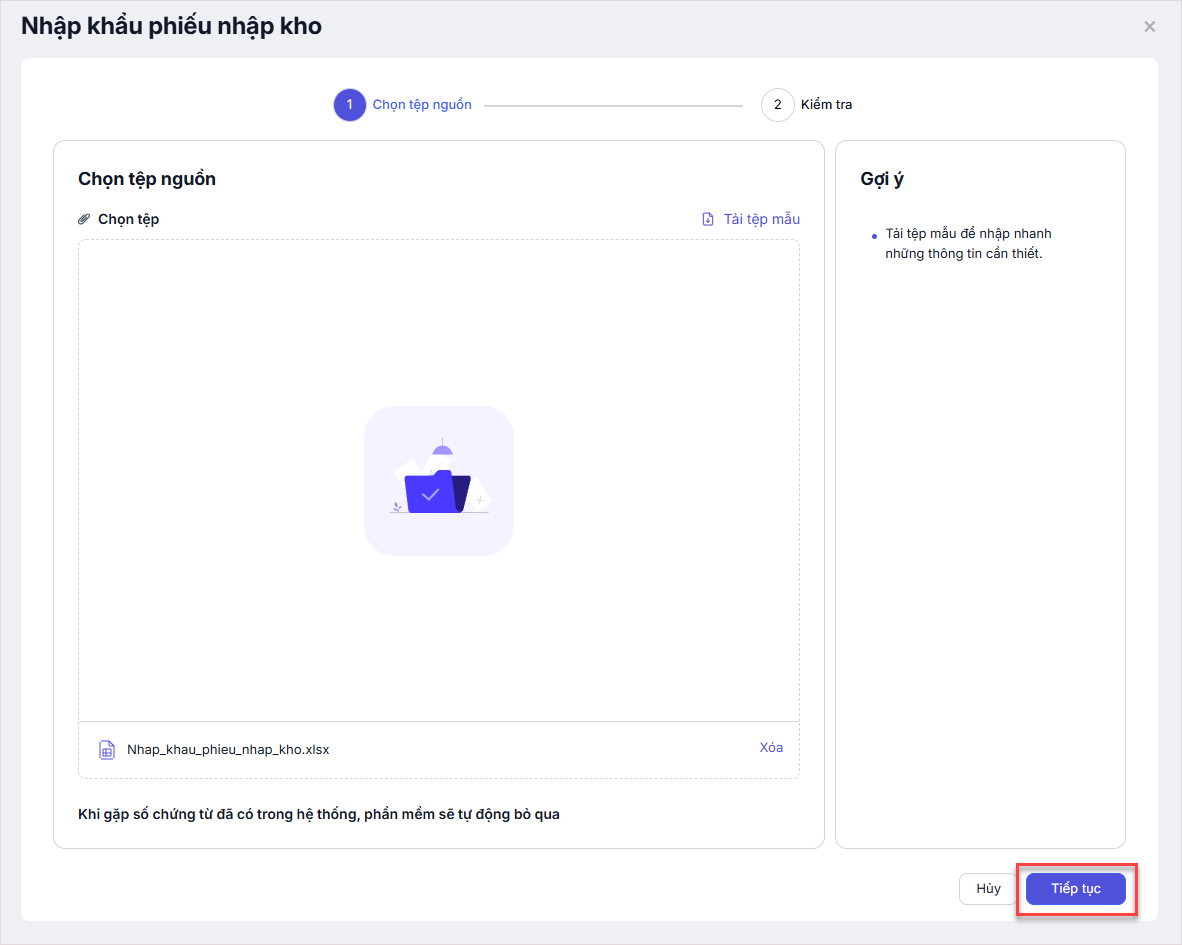
Task: Click the download icon next to Tải tệp mẫu
Action: pos(708,219)
